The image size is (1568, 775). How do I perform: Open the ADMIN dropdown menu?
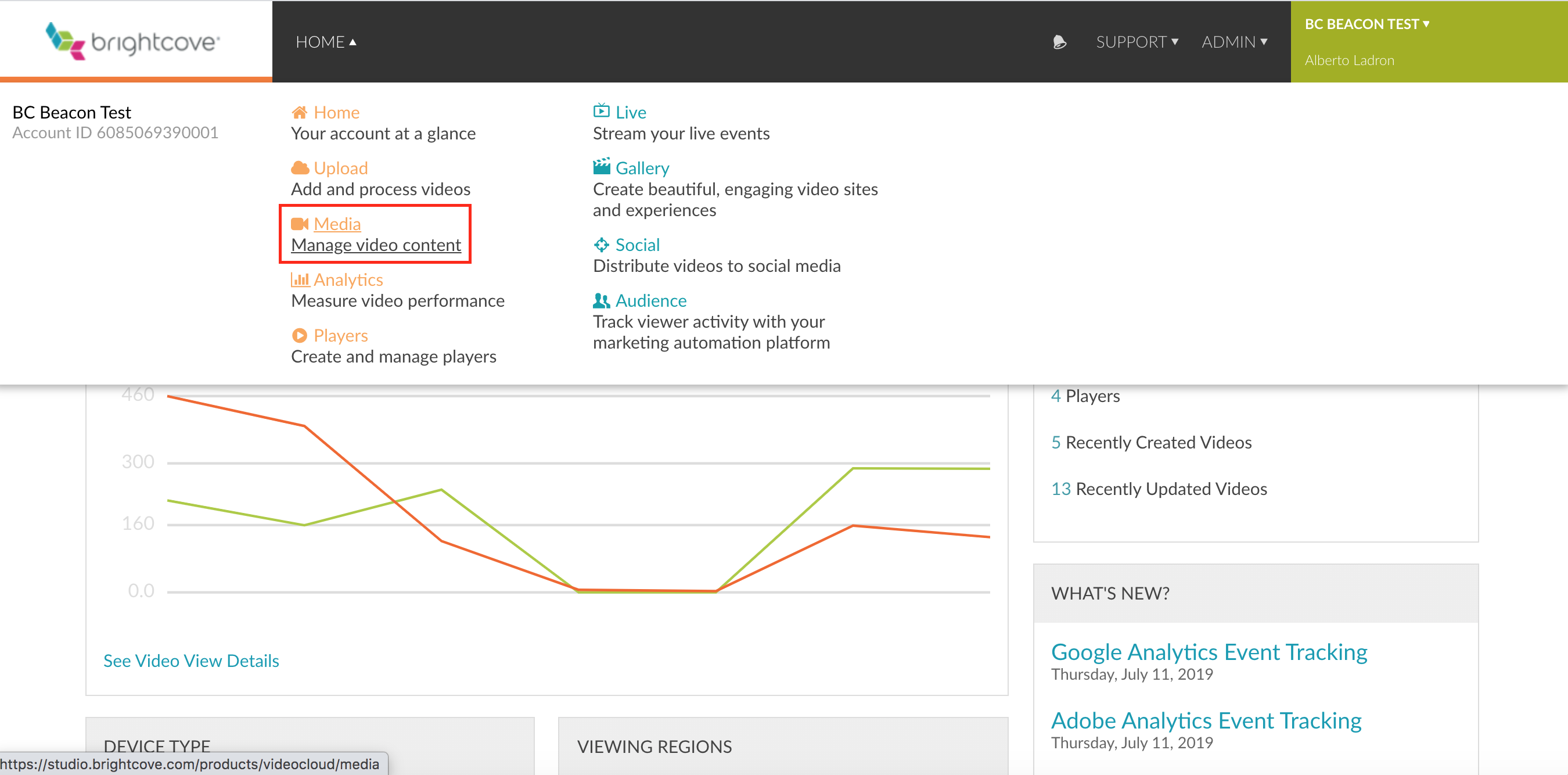click(1234, 42)
